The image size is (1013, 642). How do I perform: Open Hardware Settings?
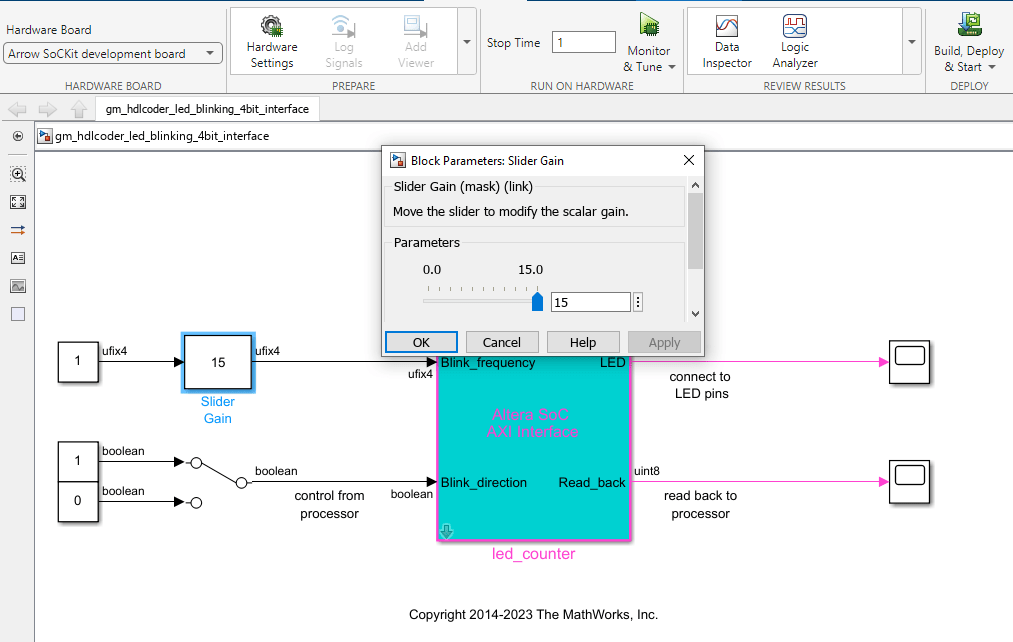tap(272, 41)
